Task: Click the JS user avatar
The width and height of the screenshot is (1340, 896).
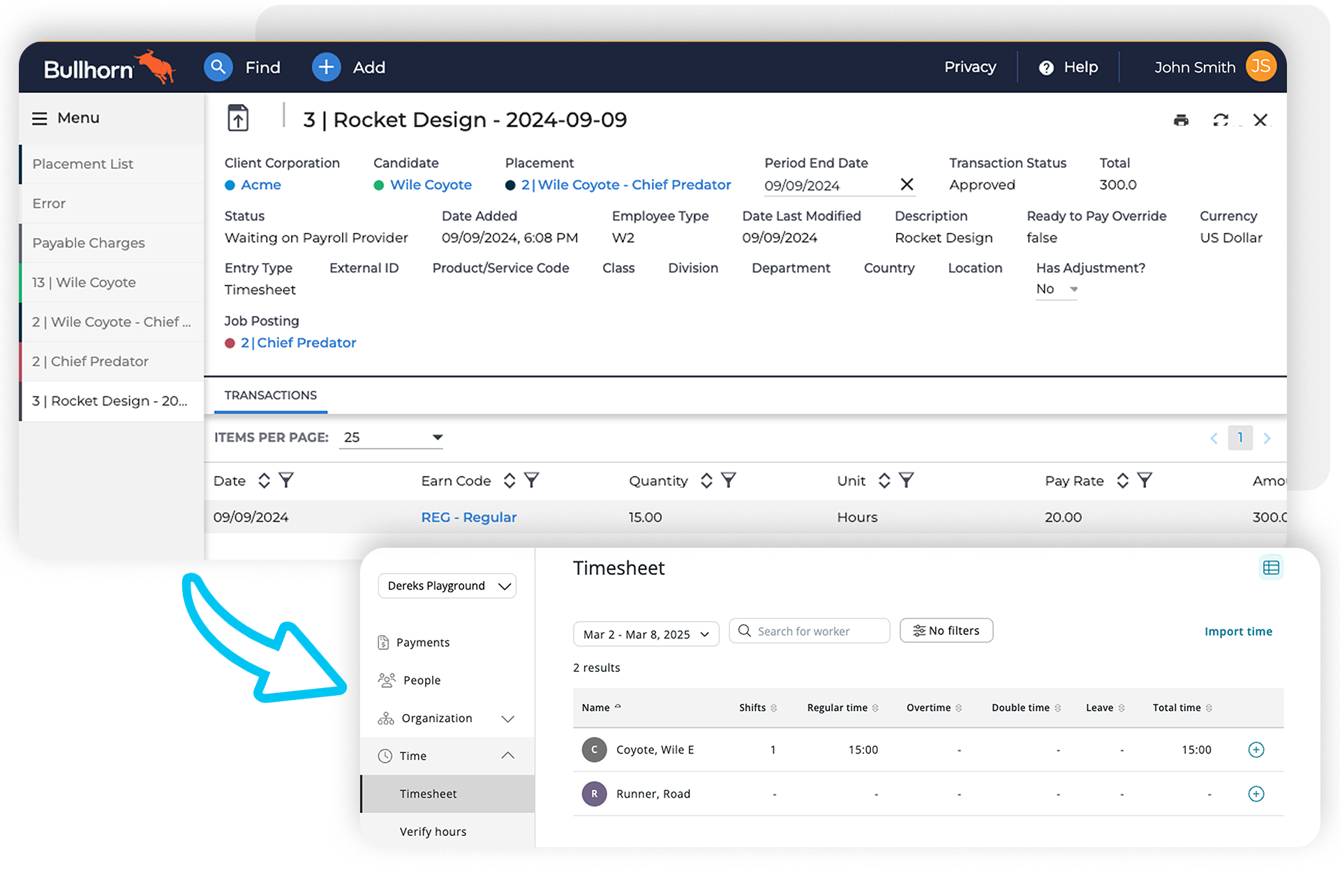Action: coord(1260,66)
